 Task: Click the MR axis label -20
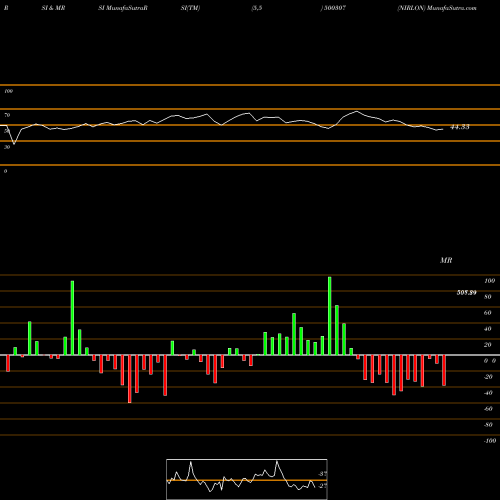pyautogui.click(x=488, y=377)
